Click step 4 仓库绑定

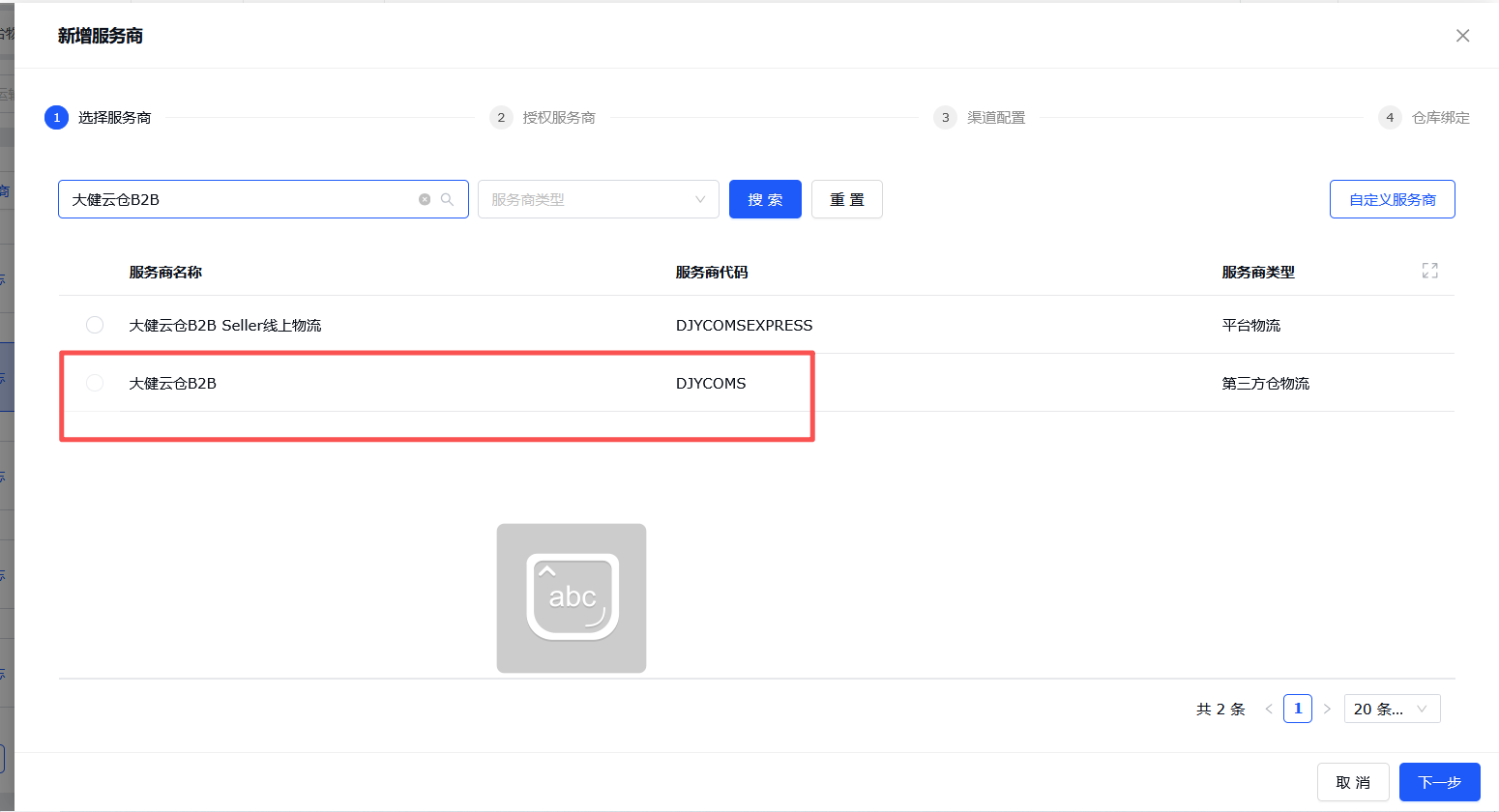click(x=1425, y=118)
